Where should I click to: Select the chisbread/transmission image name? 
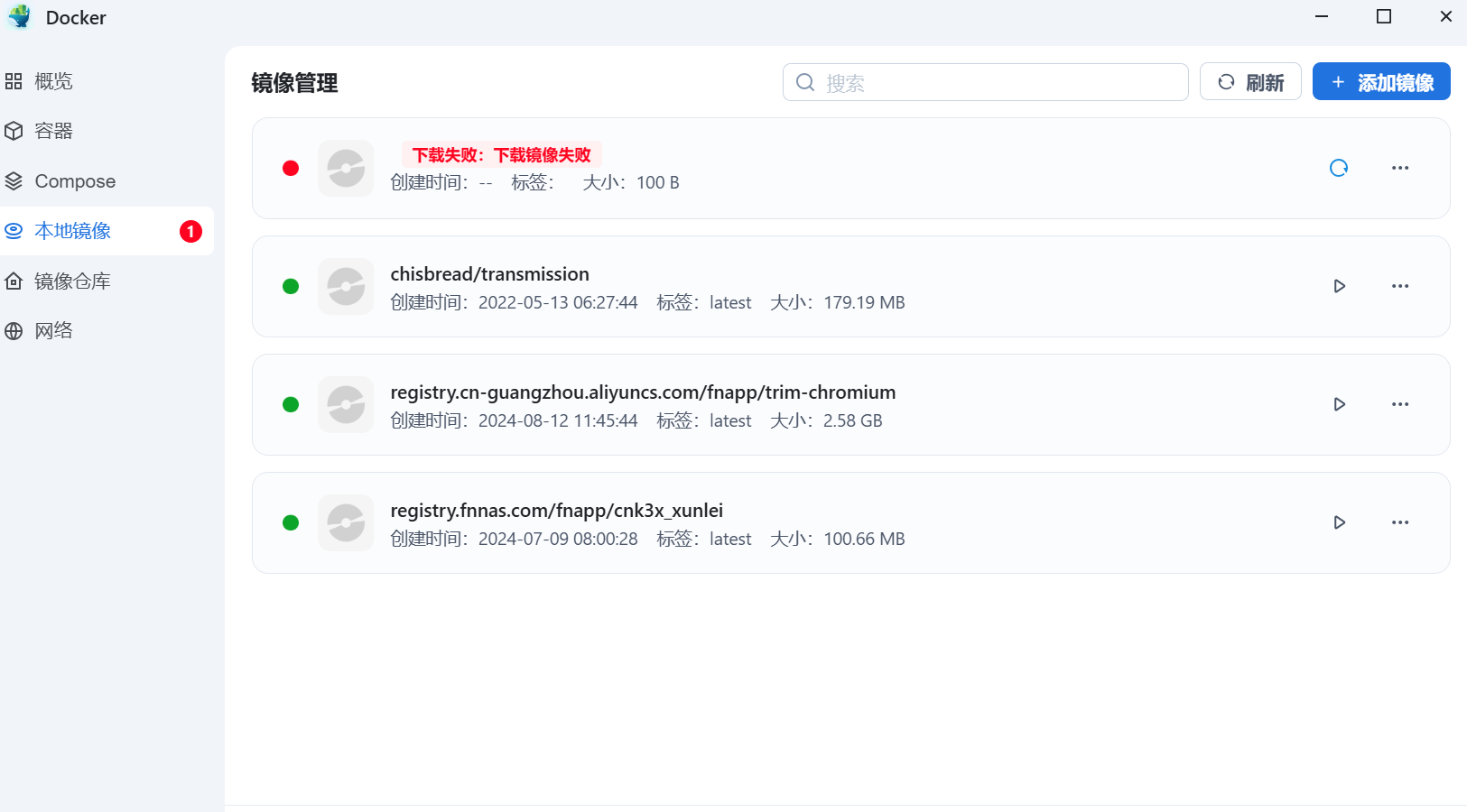[489, 274]
